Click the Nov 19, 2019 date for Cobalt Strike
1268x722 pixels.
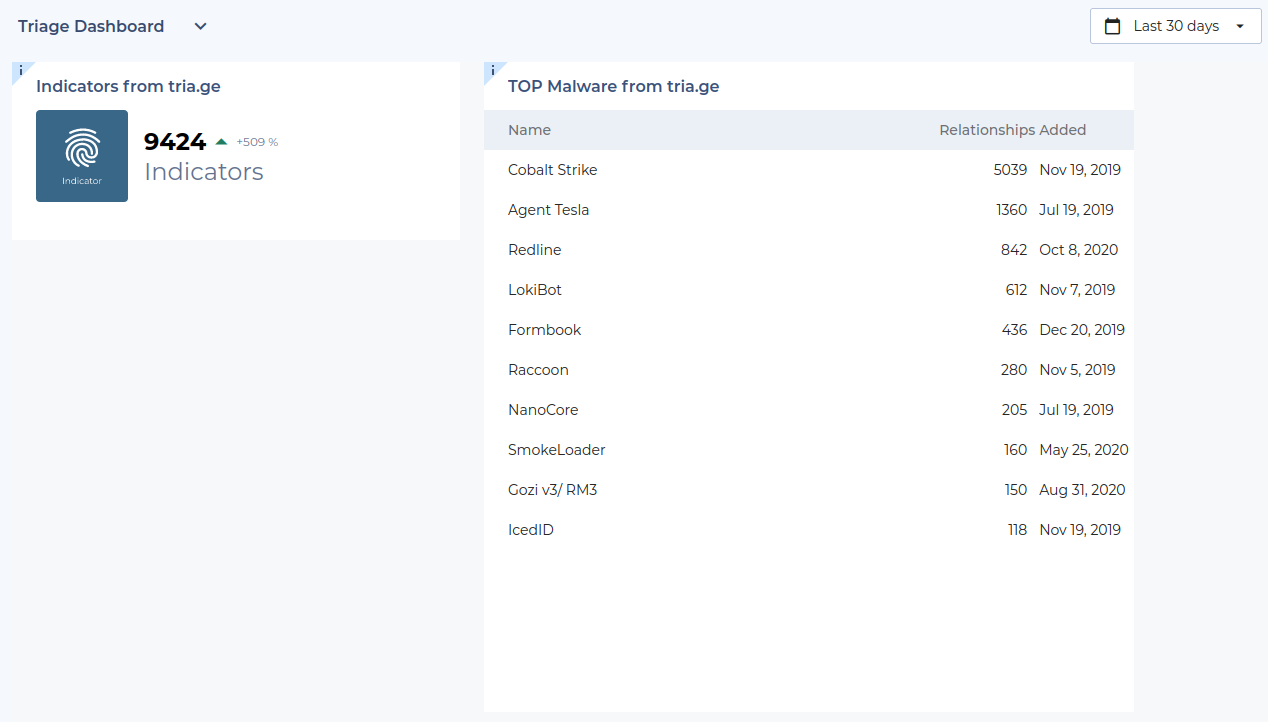[1080, 170]
